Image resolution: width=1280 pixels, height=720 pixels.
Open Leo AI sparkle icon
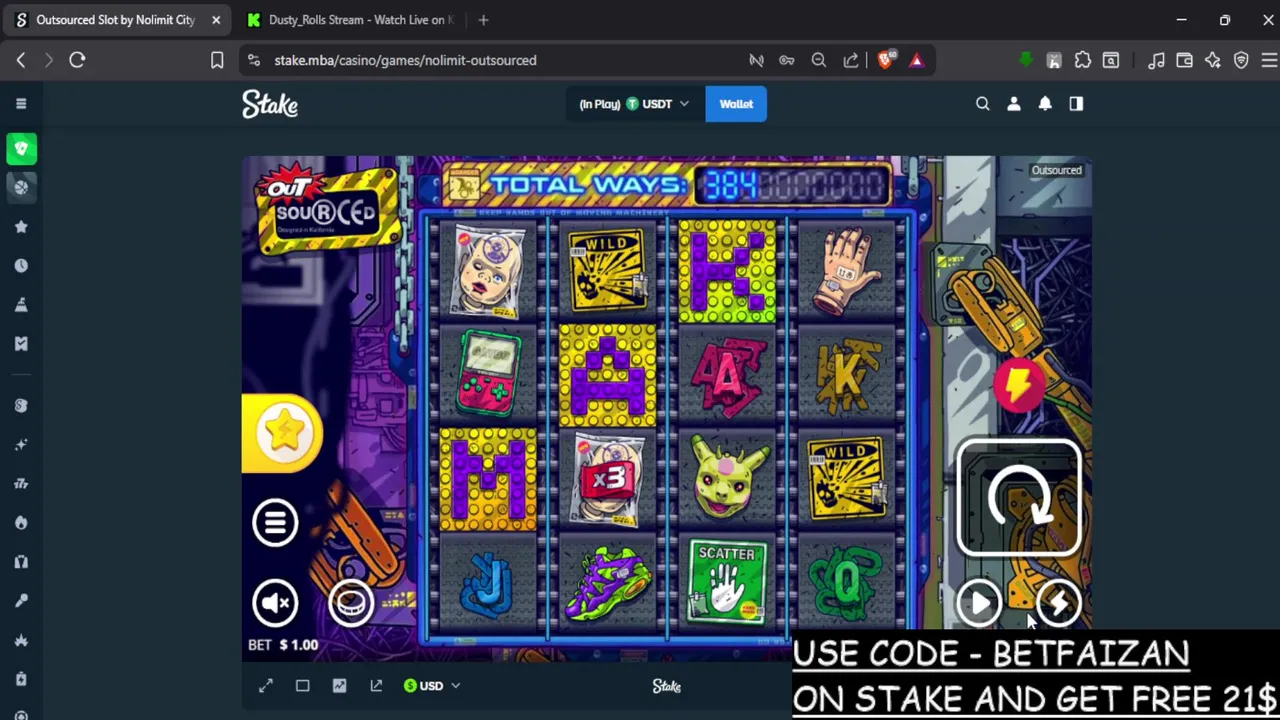pyautogui.click(x=1213, y=61)
